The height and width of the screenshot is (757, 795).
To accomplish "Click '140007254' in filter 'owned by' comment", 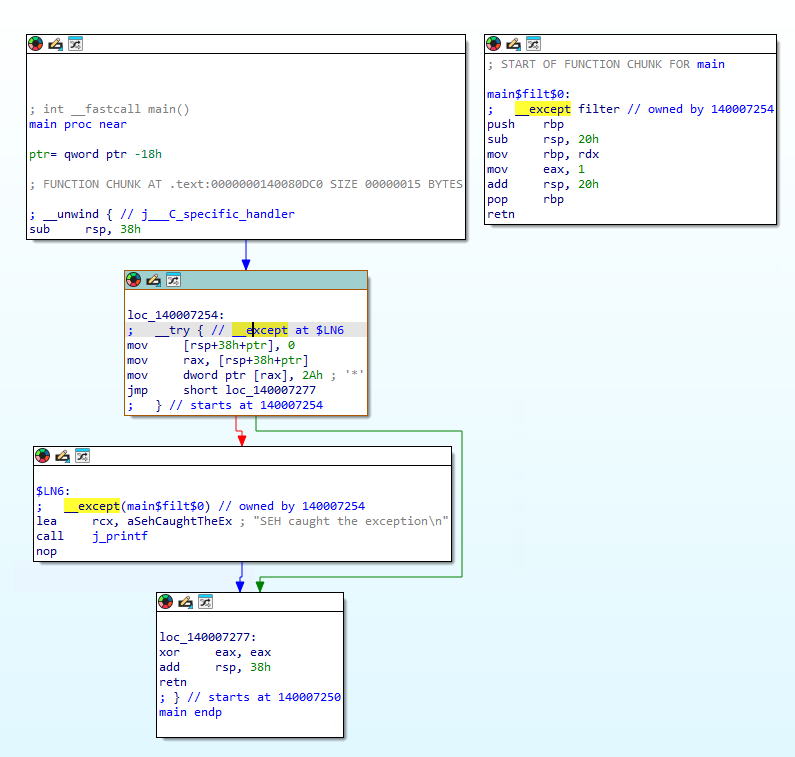I will (x=742, y=109).
